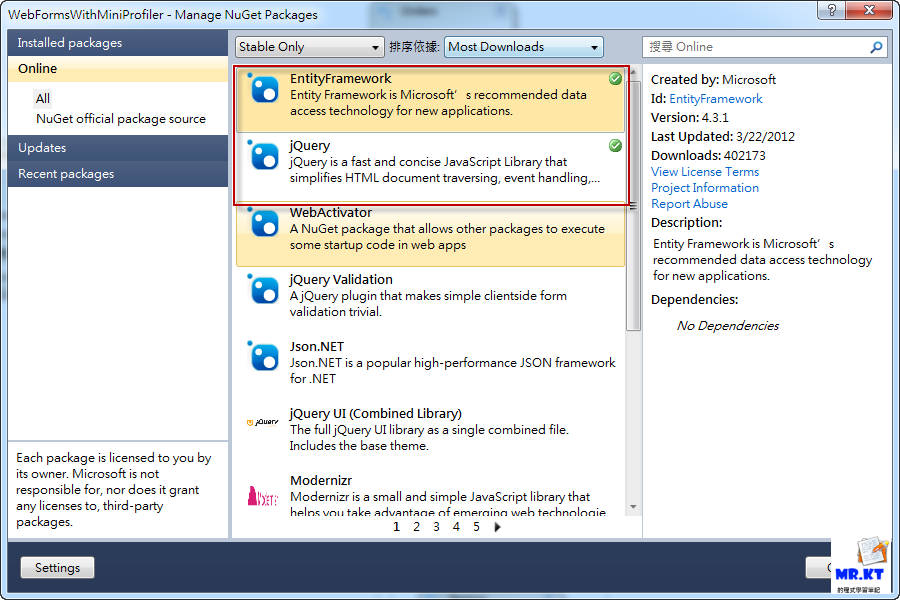
Task: Close the Manage NuGet Packages window
Action: point(868,9)
